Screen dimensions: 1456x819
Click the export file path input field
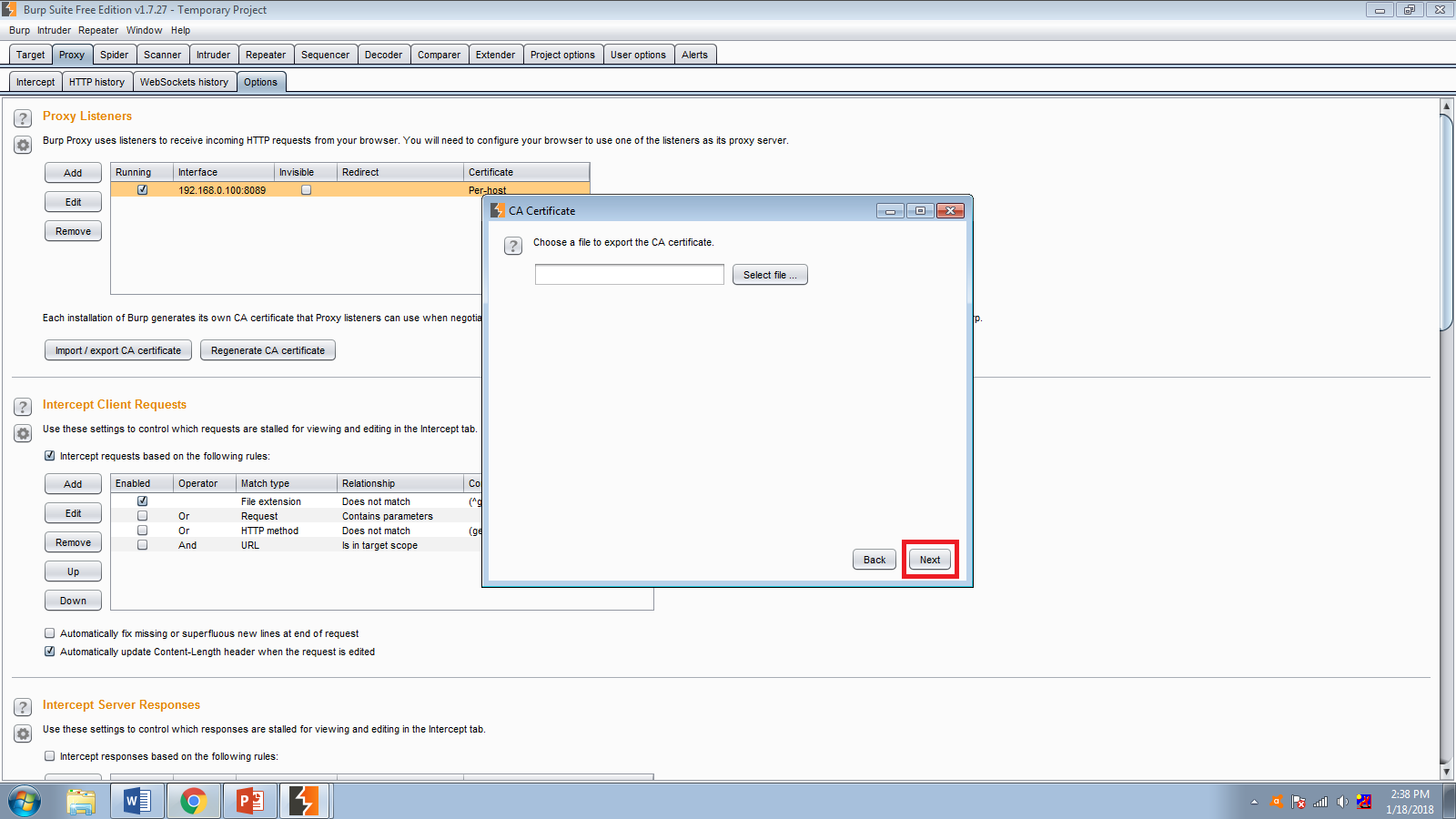click(x=630, y=275)
